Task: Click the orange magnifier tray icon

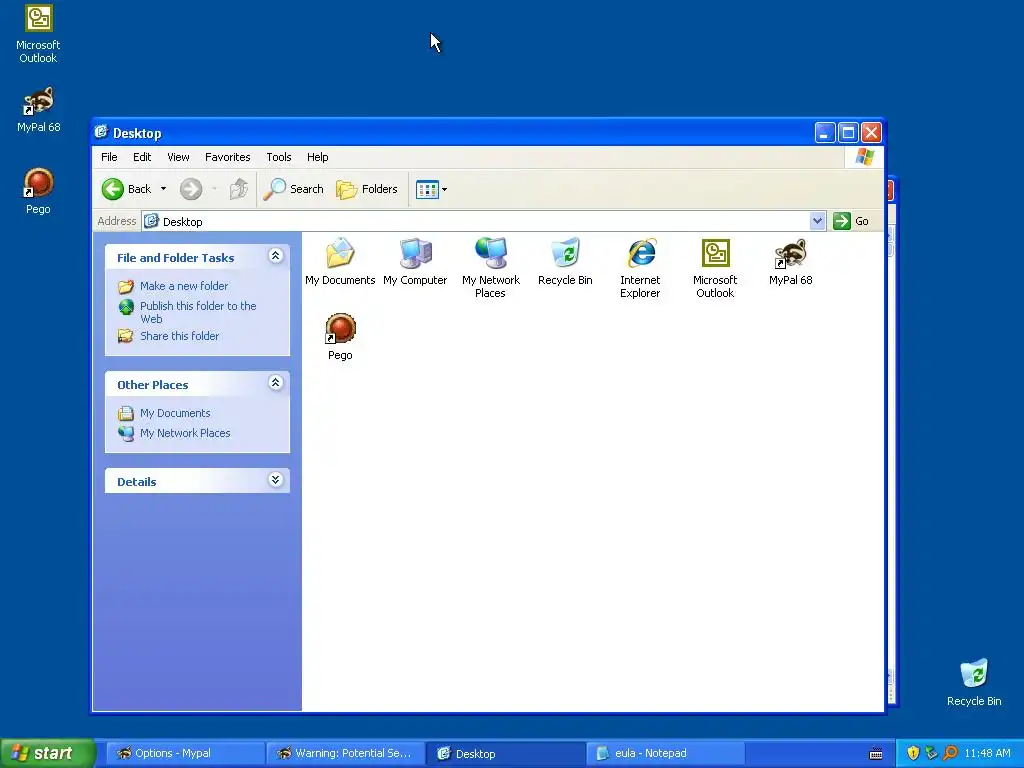Action: [x=950, y=754]
